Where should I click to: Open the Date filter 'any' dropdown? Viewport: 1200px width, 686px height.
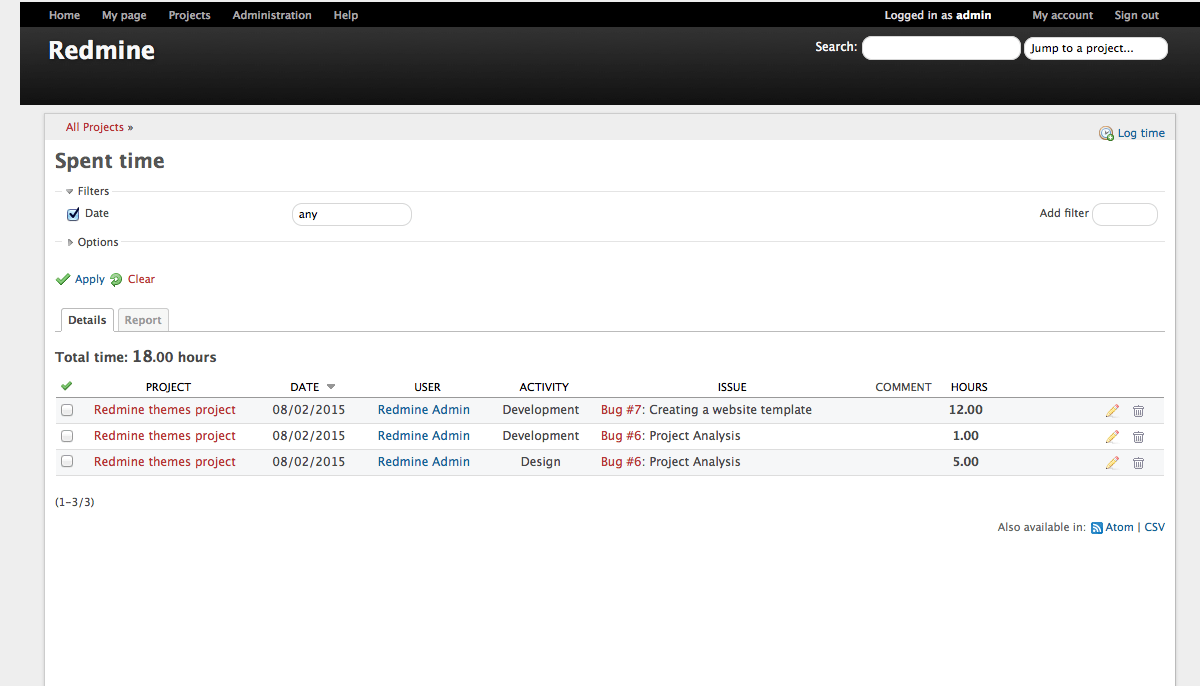(x=351, y=215)
